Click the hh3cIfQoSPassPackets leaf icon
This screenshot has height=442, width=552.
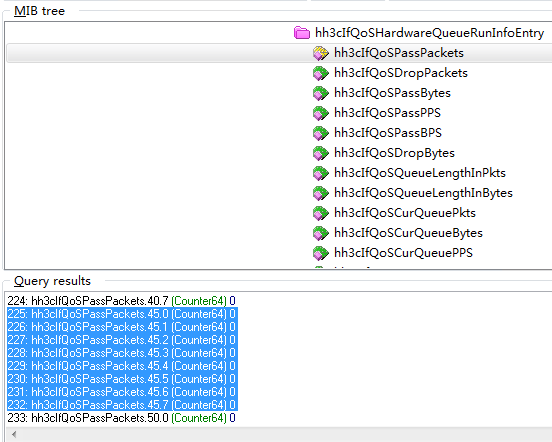tap(321, 53)
